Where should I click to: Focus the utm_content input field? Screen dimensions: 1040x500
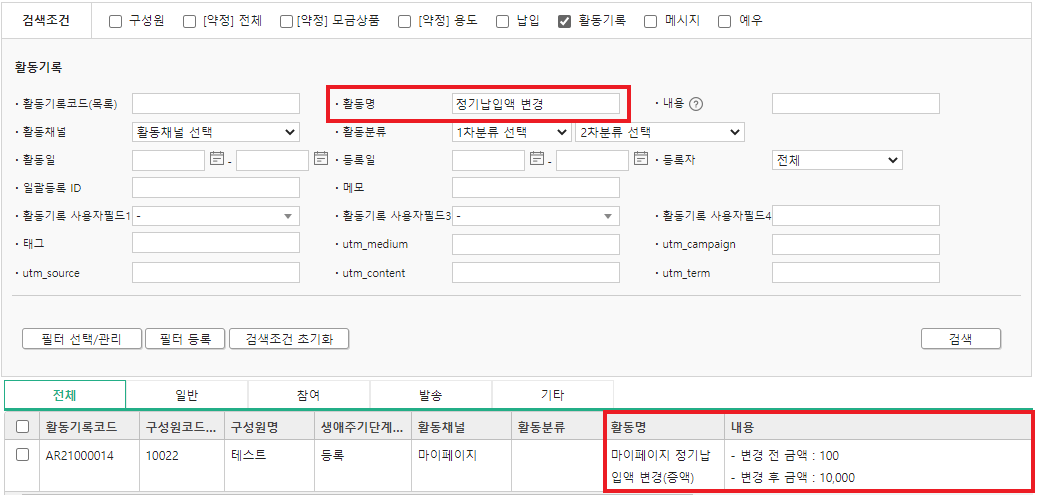pyautogui.click(x=536, y=273)
